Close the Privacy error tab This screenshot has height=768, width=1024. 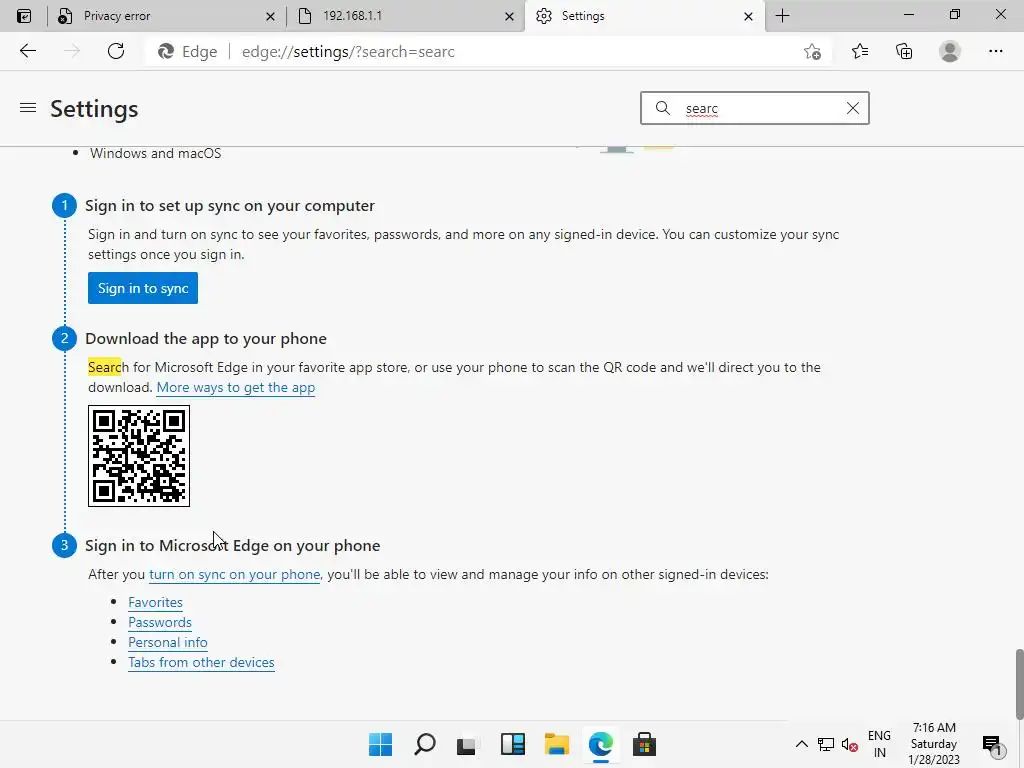click(270, 16)
